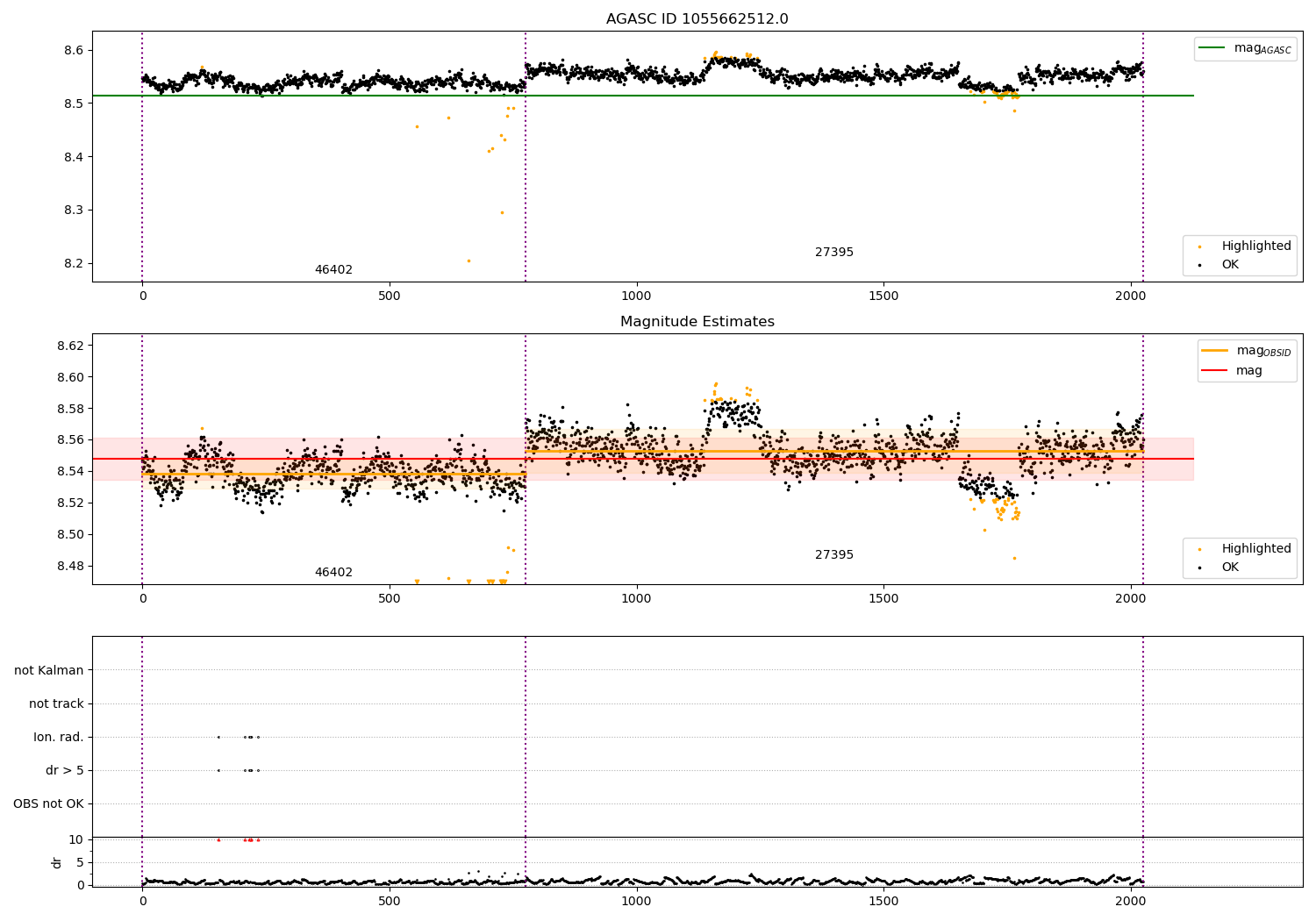Image resolution: width=1316 pixels, height=921 pixels.
Task: Click x-axis tick 2000 under AGASC ID plot
Action: point(1130,296)
